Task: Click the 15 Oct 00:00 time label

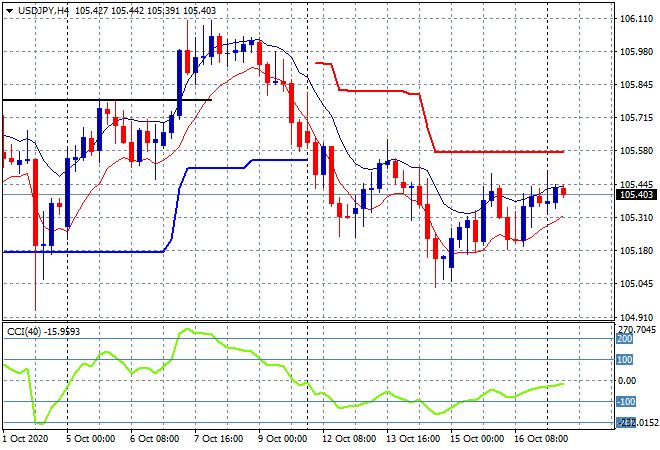Action: [x=477, y=439]
